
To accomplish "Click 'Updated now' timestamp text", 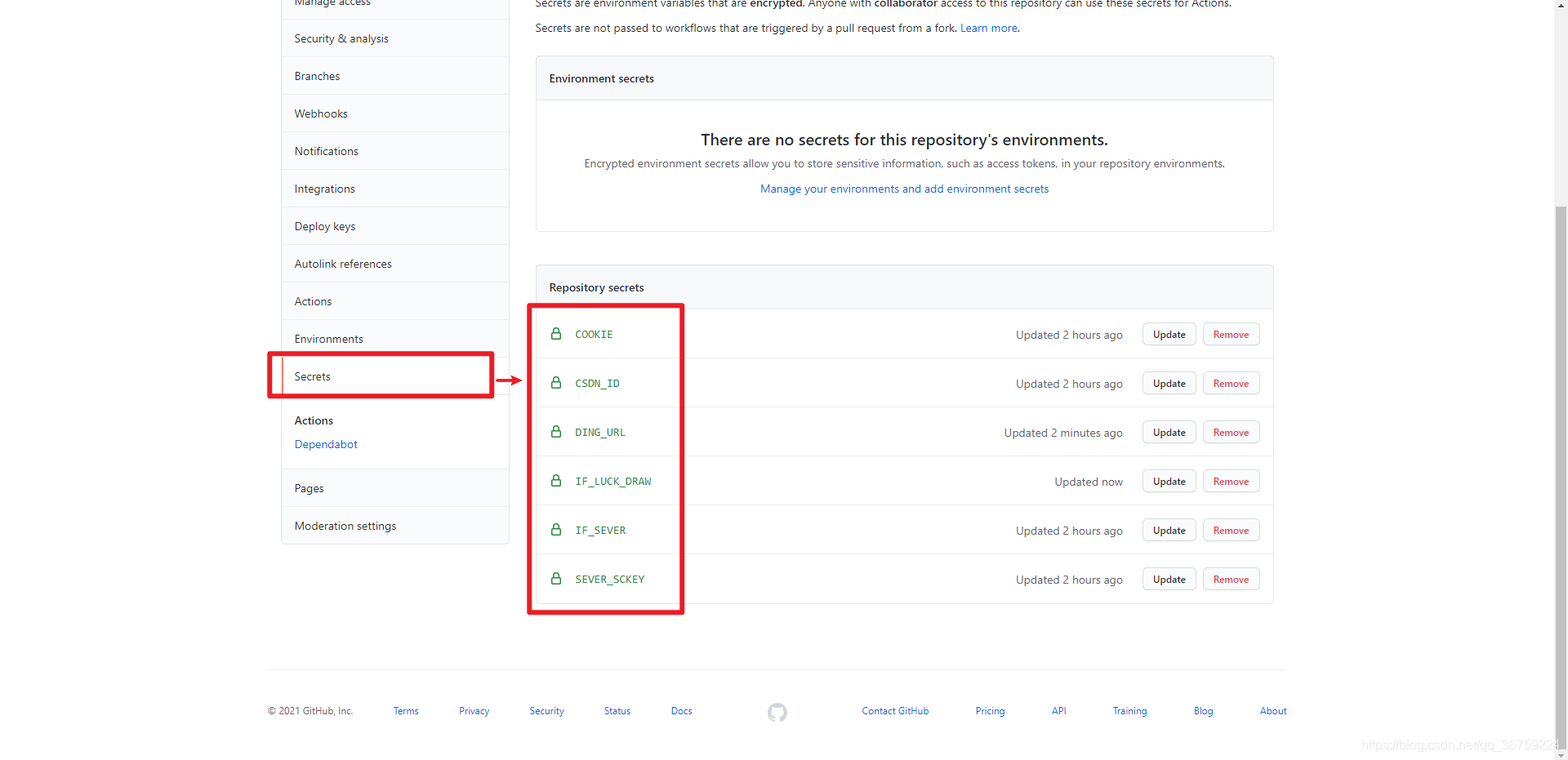I will 1089,482.
